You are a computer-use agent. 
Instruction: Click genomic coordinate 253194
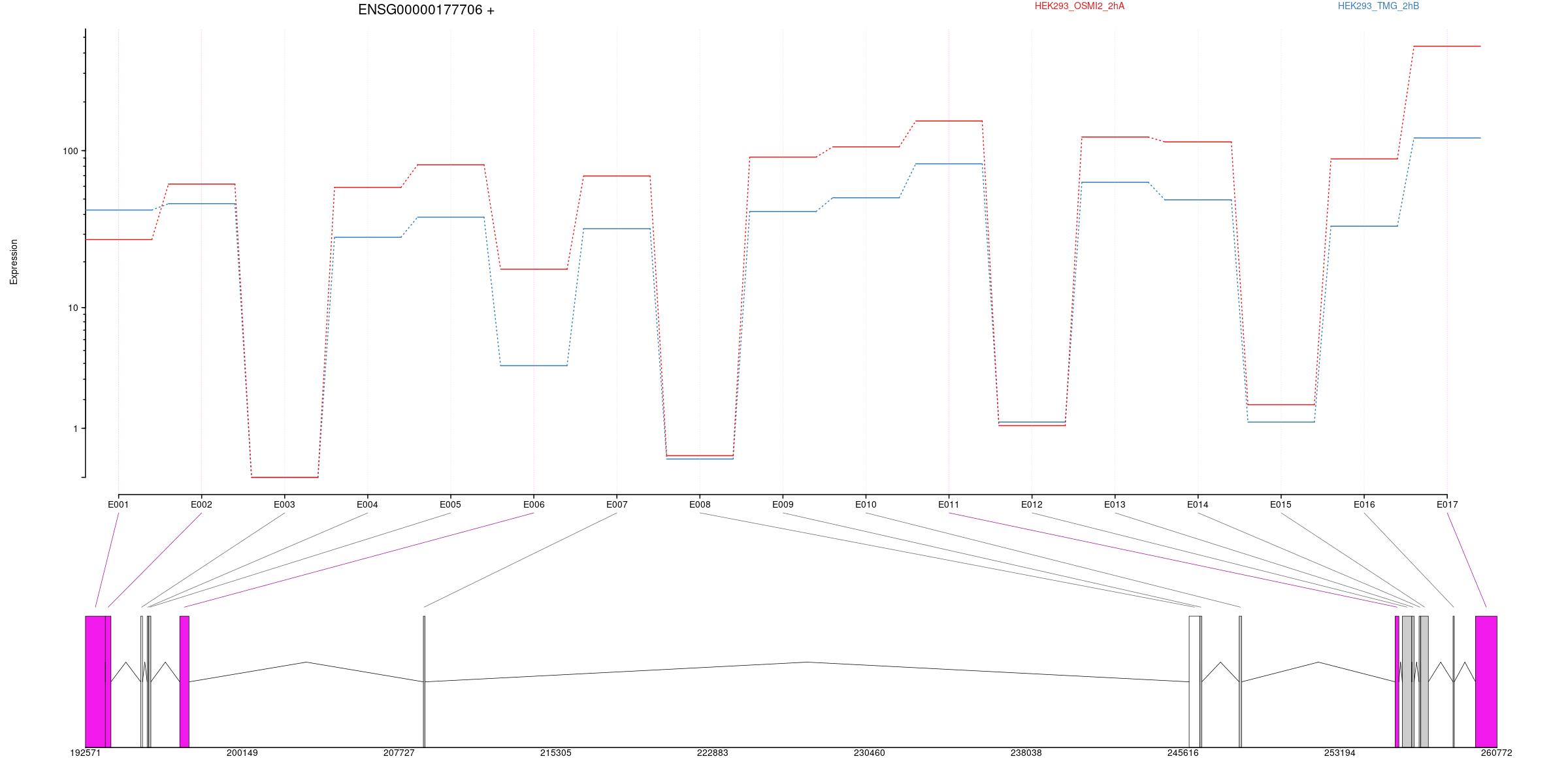[x=1340, y=753]
